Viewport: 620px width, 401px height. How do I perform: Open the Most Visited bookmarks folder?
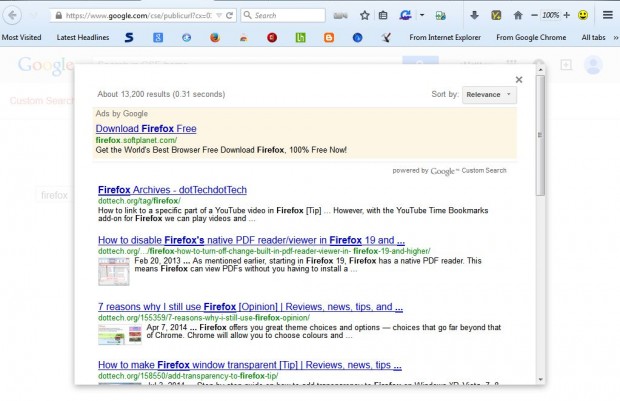(21, 38)
